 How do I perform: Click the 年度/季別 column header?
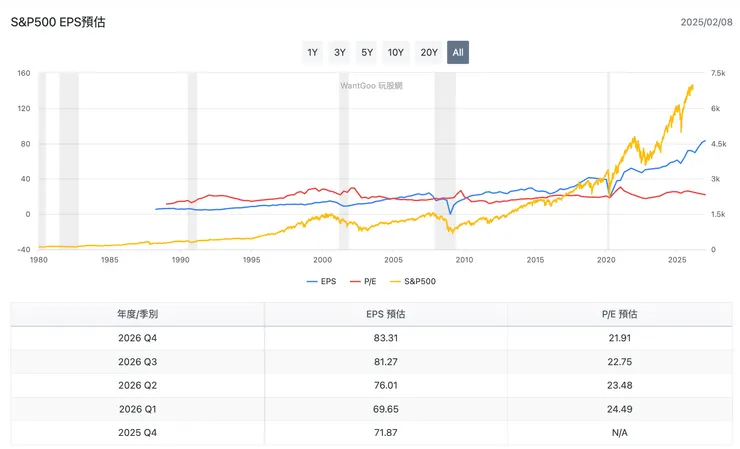(x=137, y=314)
